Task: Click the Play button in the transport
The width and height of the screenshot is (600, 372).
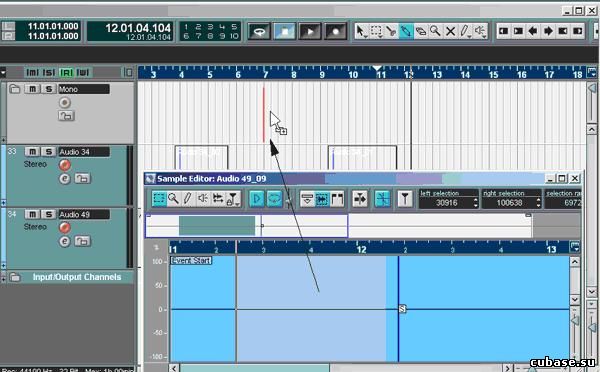Action: pyautogui.click(x=310, y=31)
